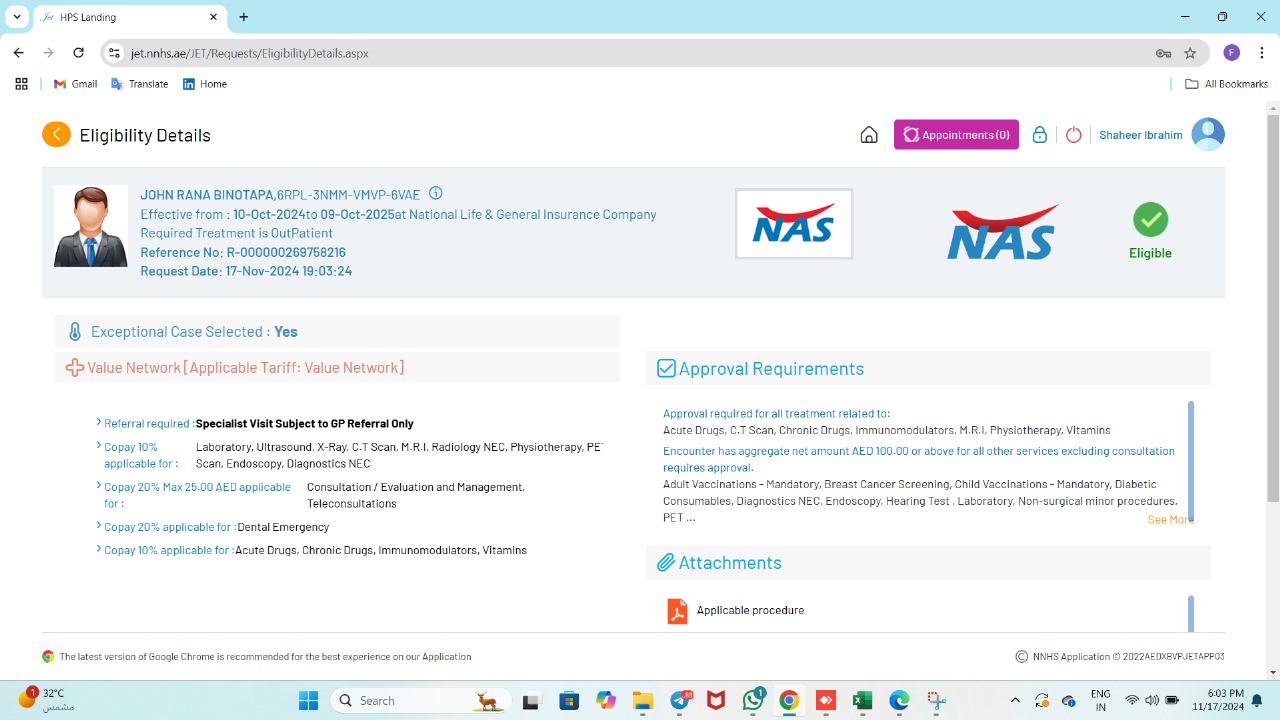The image size is (1280, 720).
Task: Click the Approval Requirements scrollbar
Action: tap(1190, 460)
